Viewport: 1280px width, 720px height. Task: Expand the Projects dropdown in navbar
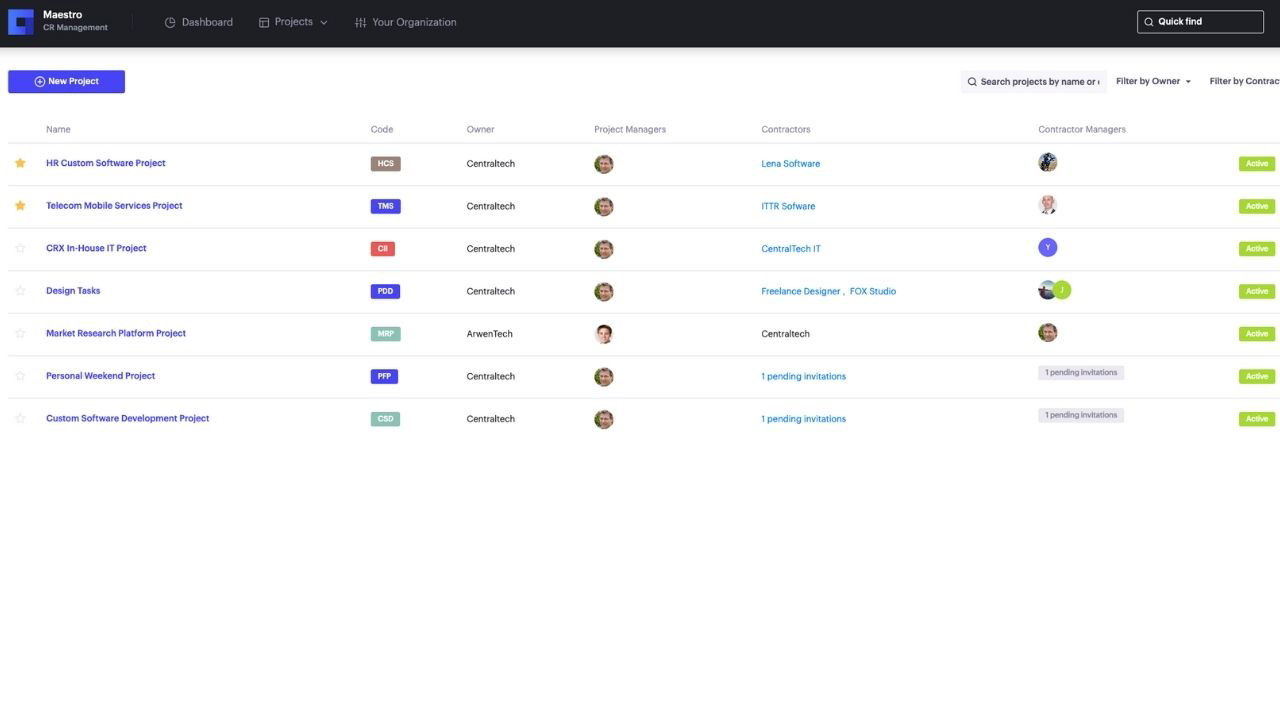(293, 22)
